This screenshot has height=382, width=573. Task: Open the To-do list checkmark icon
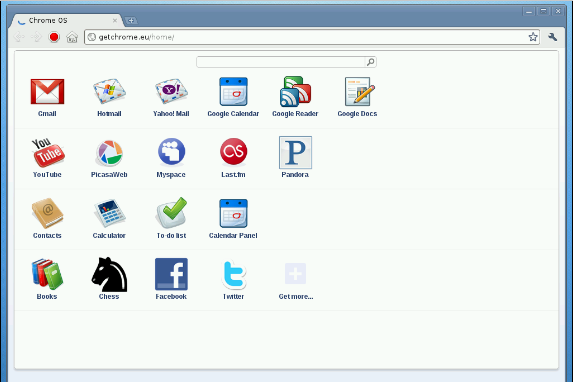[171, 213]
